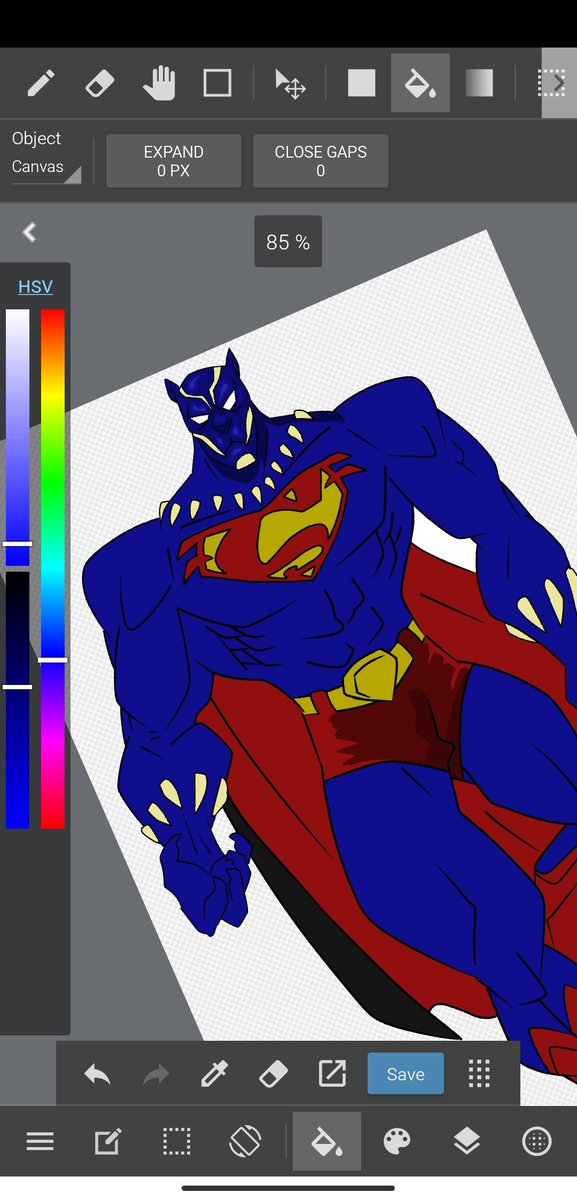
Task: Tap the 85 % zoom indicator
Action: [x=288, y=242]
